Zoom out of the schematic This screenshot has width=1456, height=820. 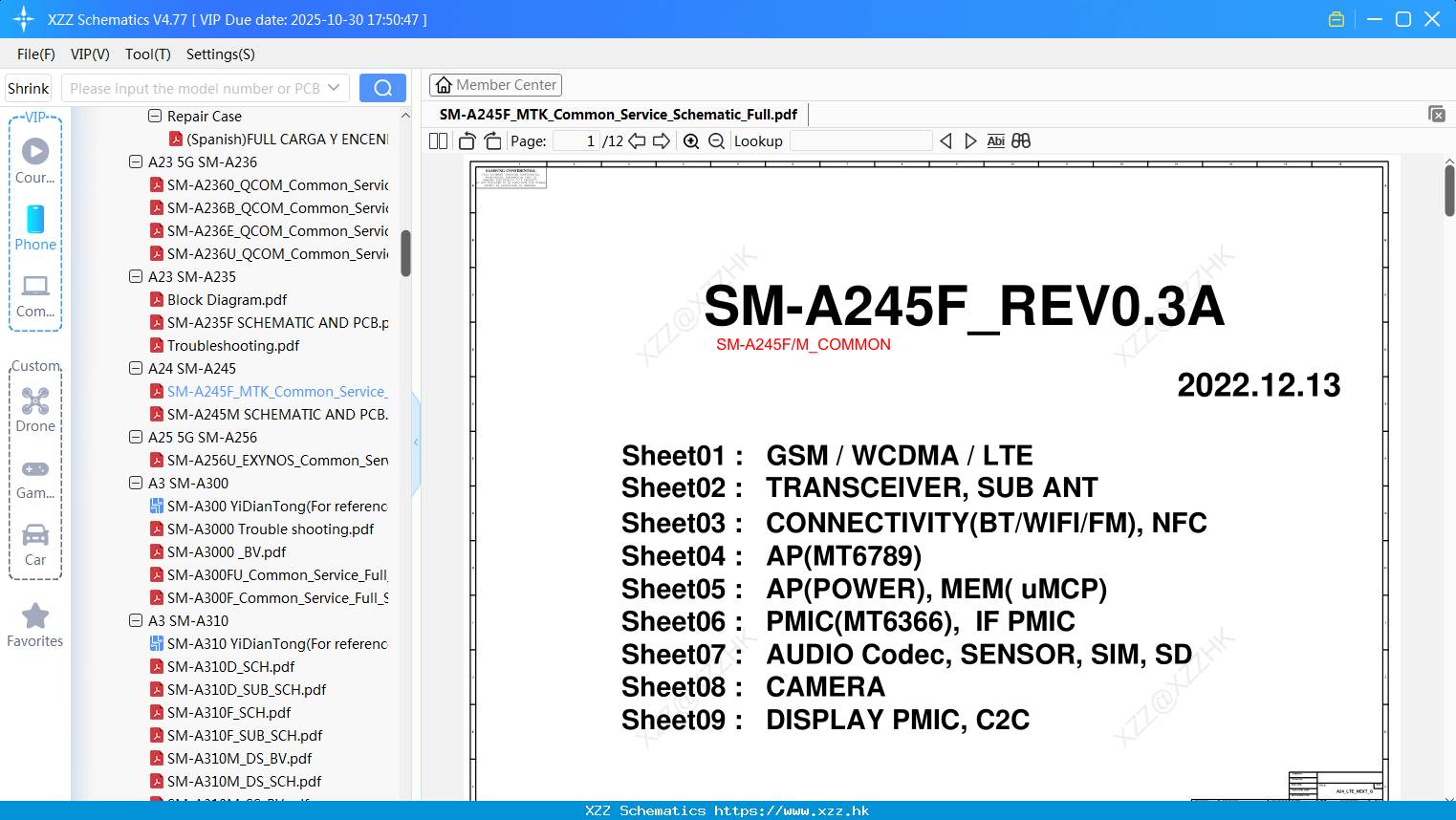pos(716,140)
